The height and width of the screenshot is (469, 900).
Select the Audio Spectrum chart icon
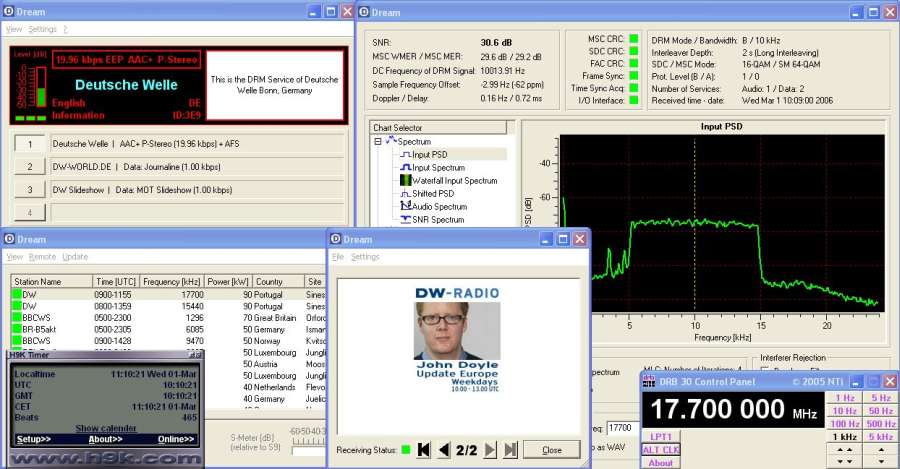coord(405,206)
